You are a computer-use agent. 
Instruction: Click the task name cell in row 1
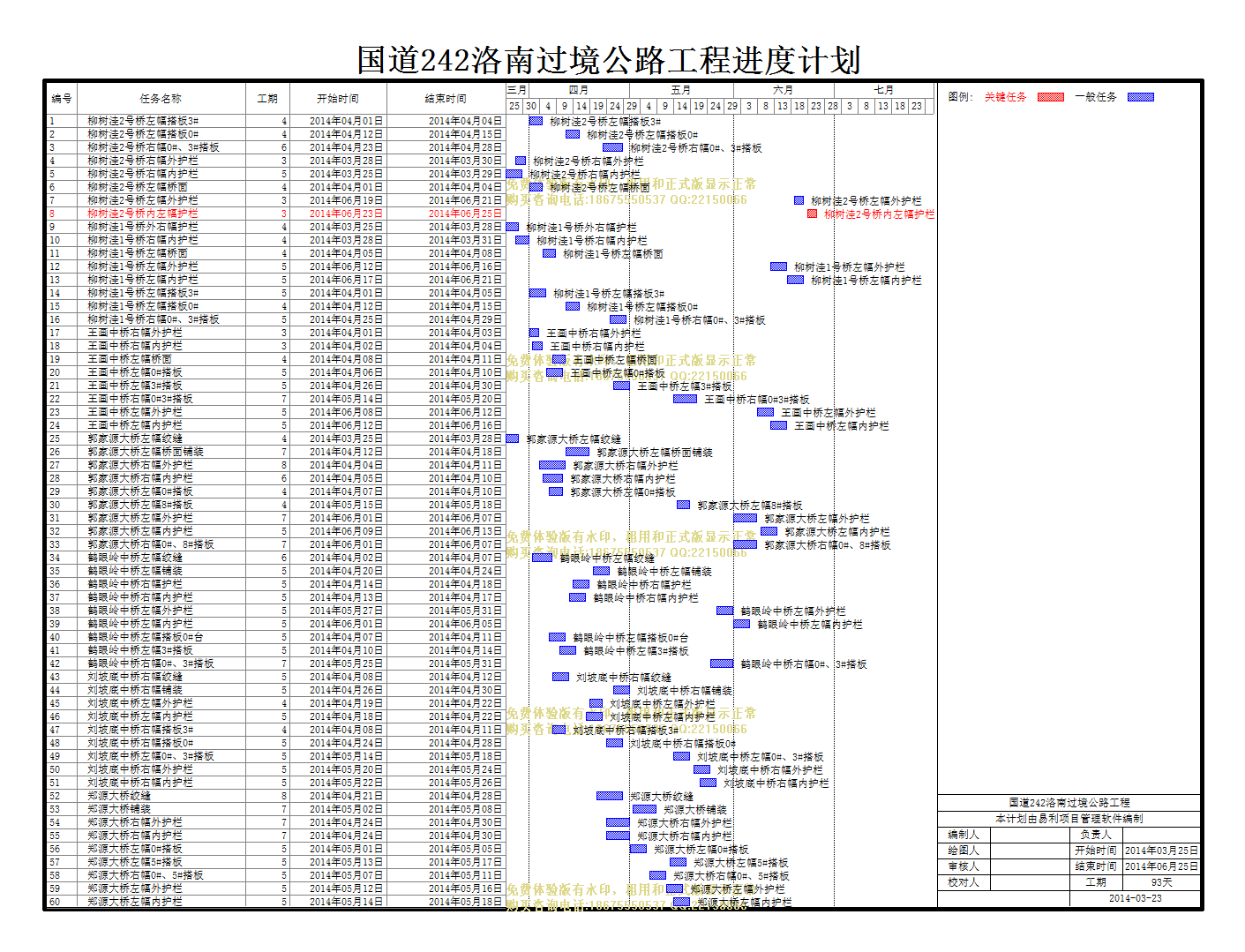(x=161, y=121)
